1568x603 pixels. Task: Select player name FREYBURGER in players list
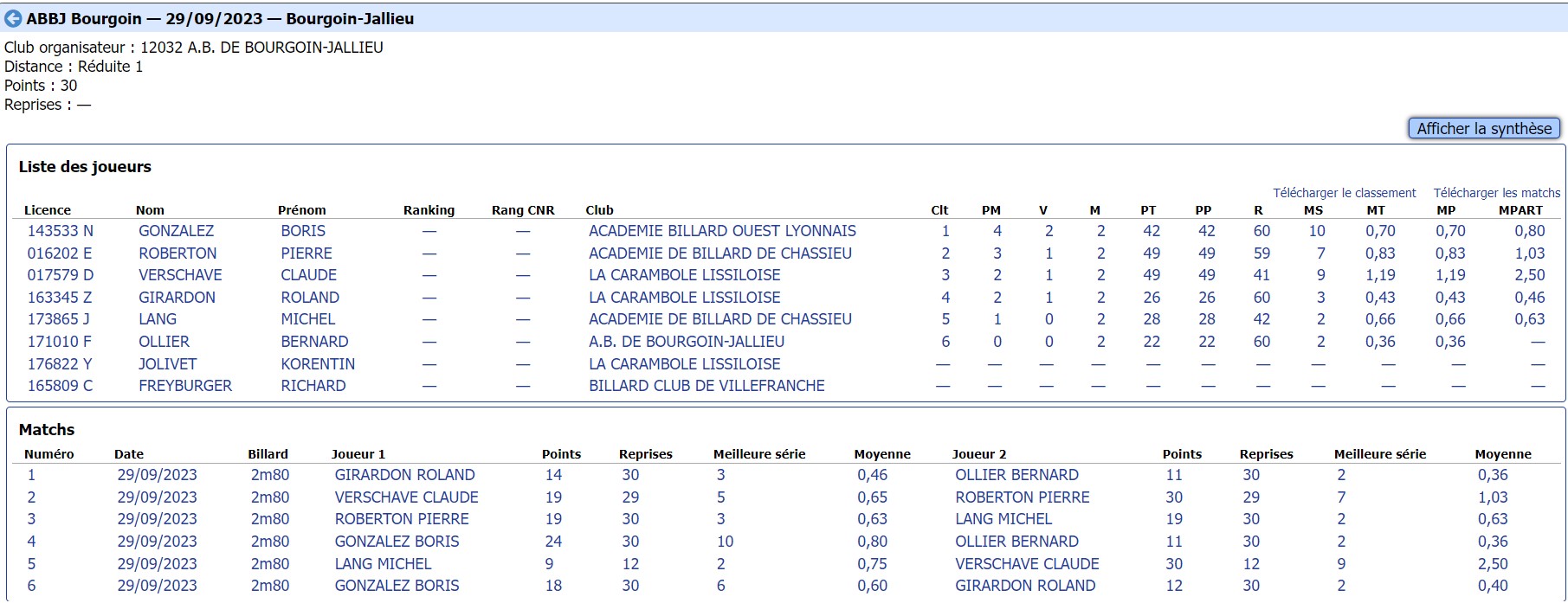tap(185, 386)
